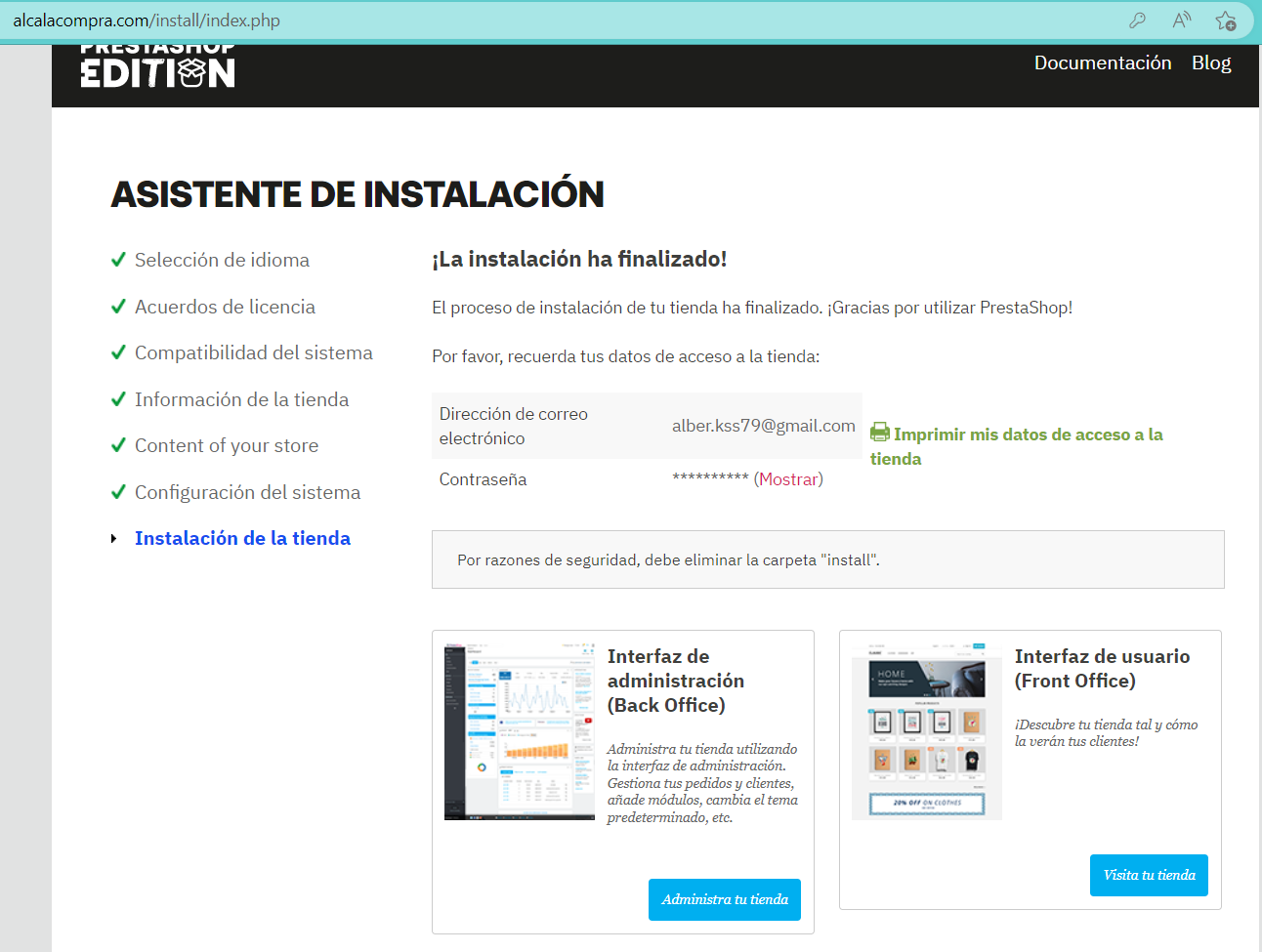
Task: Click the 'Contraseña' label
Action: [x=483, y=479]
